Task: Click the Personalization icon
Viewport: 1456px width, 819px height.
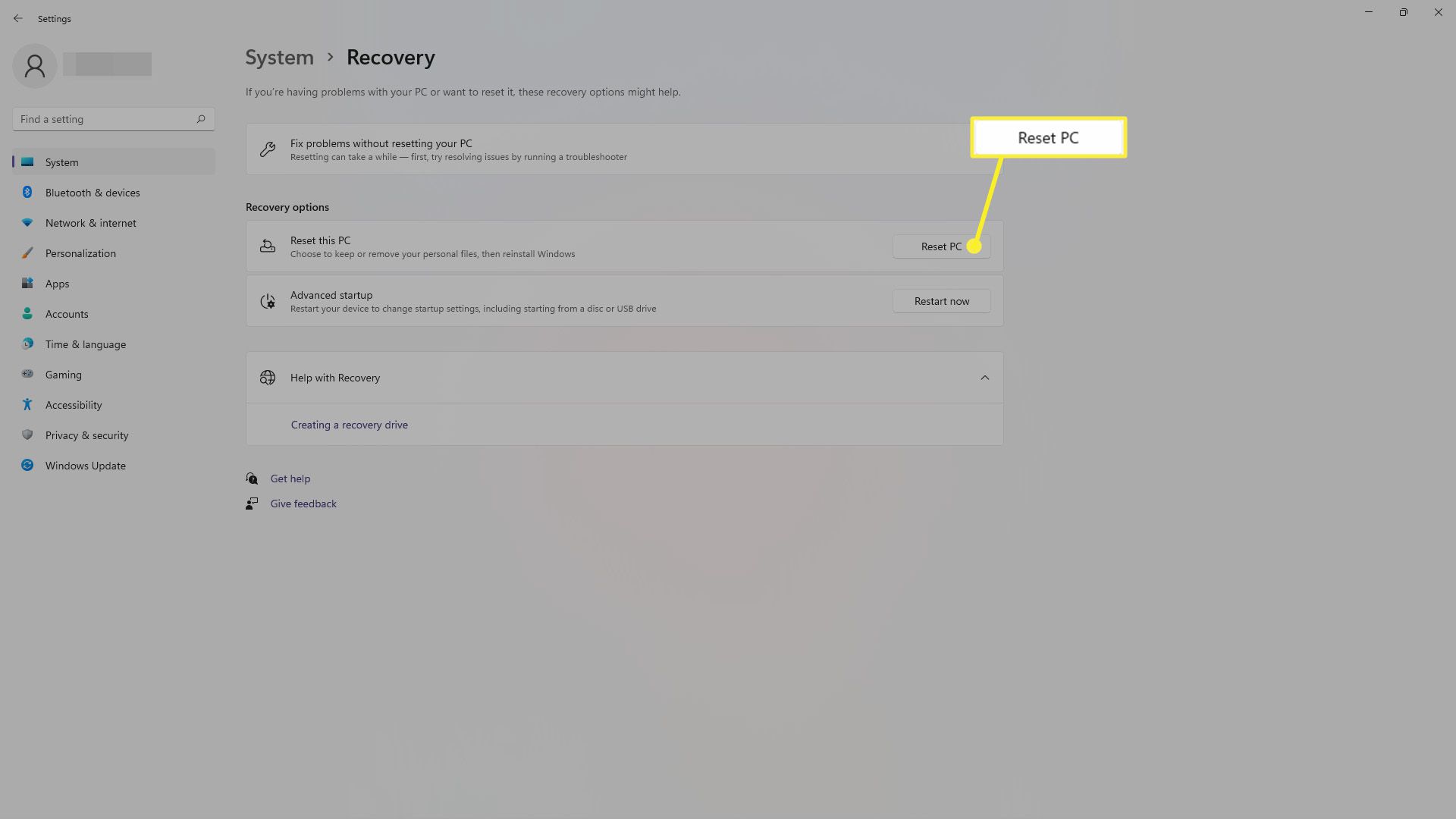Action: coord(27,252)
